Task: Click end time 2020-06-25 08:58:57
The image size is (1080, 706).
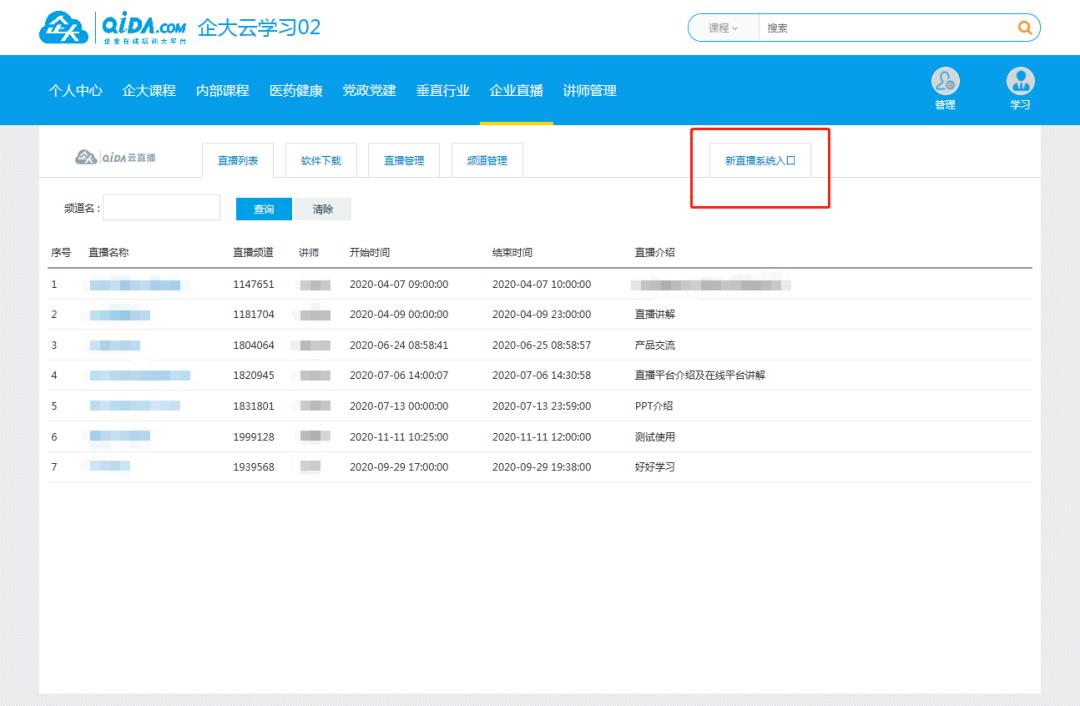Action: point(541,345)
